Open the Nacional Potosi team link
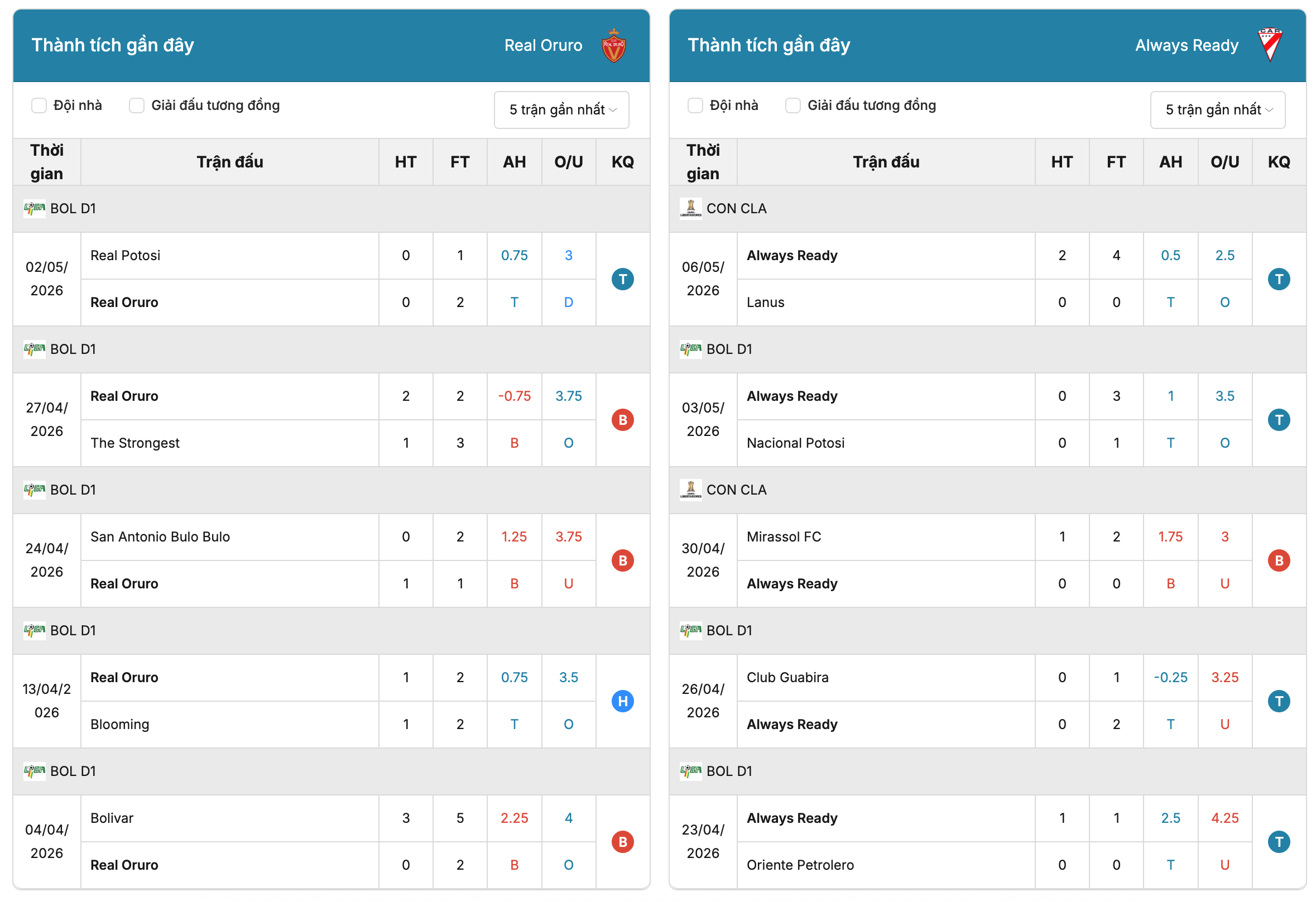The image size is (1316, 901). pyautogui.click(x=795, y=443)
